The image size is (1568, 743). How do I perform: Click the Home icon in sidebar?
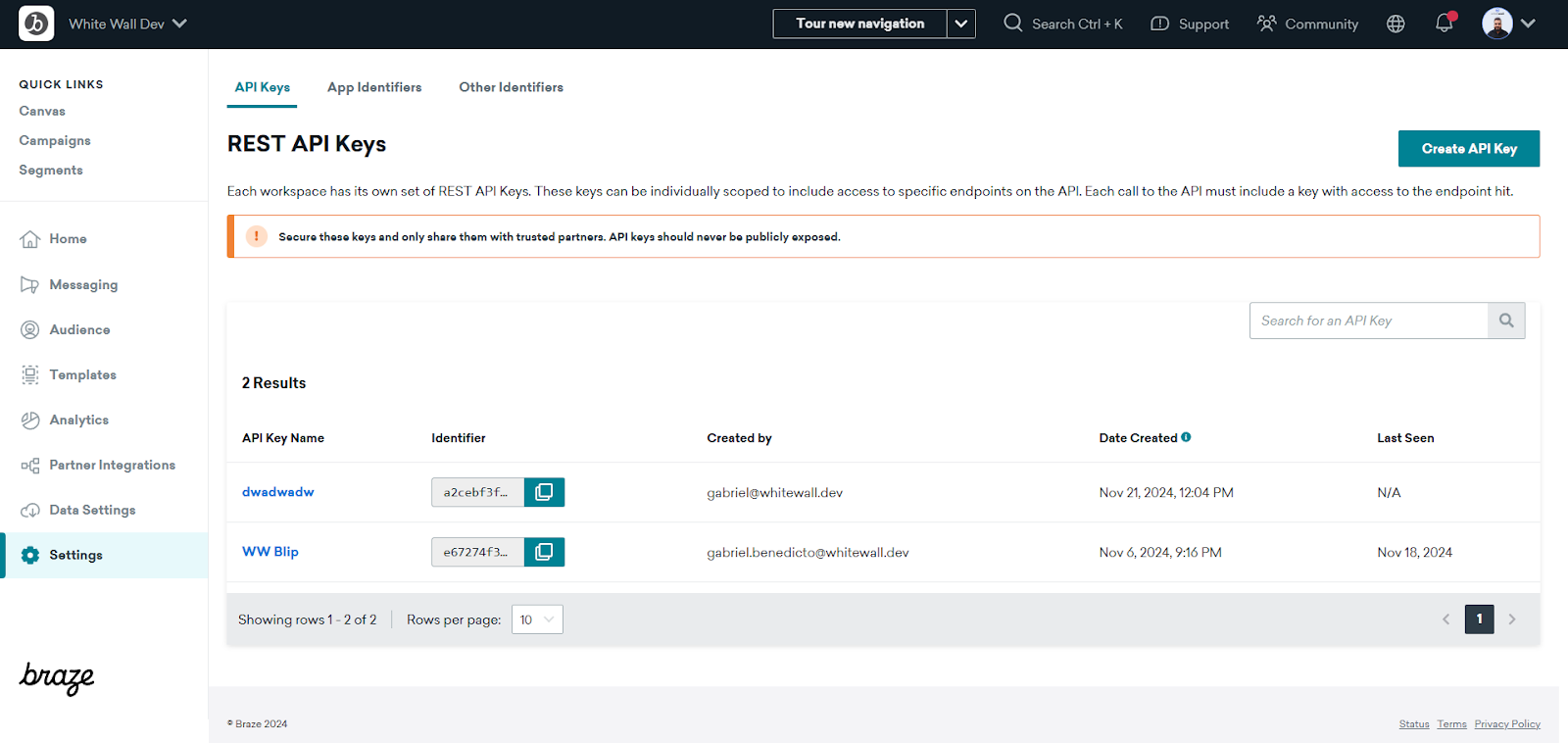(x=30, y=239)
